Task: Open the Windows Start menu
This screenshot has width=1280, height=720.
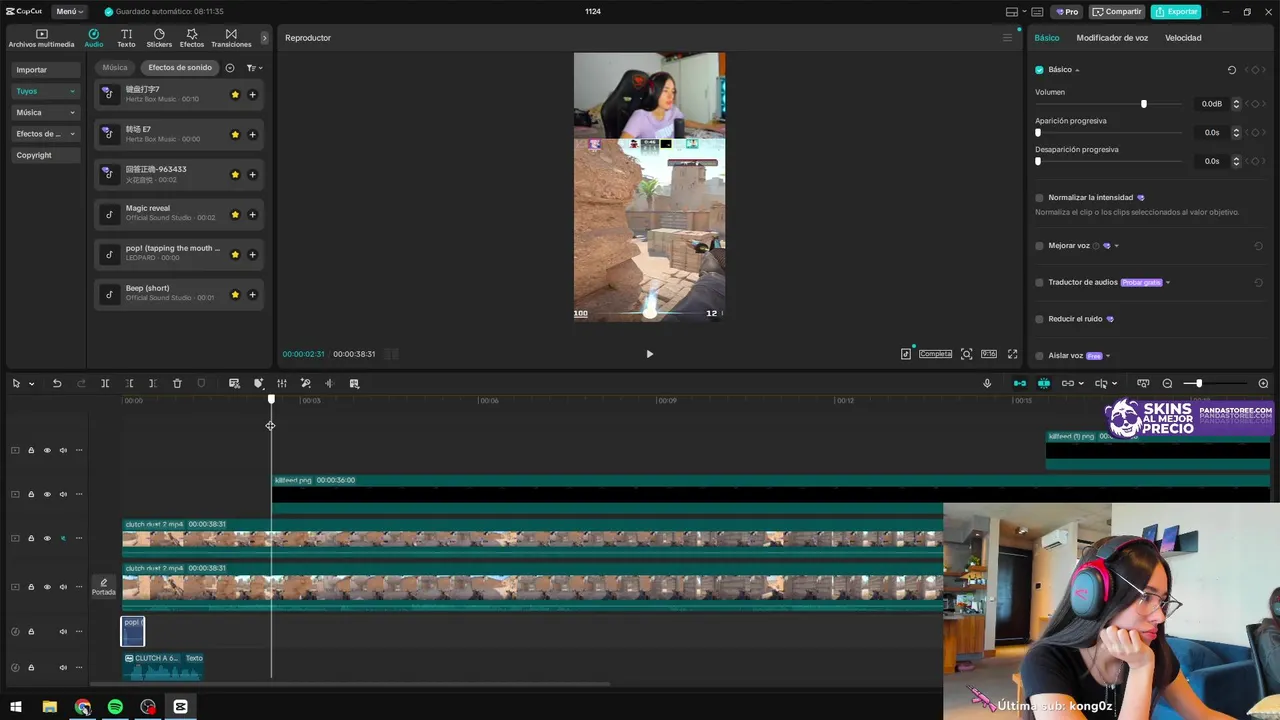Action: click(16, 707)
